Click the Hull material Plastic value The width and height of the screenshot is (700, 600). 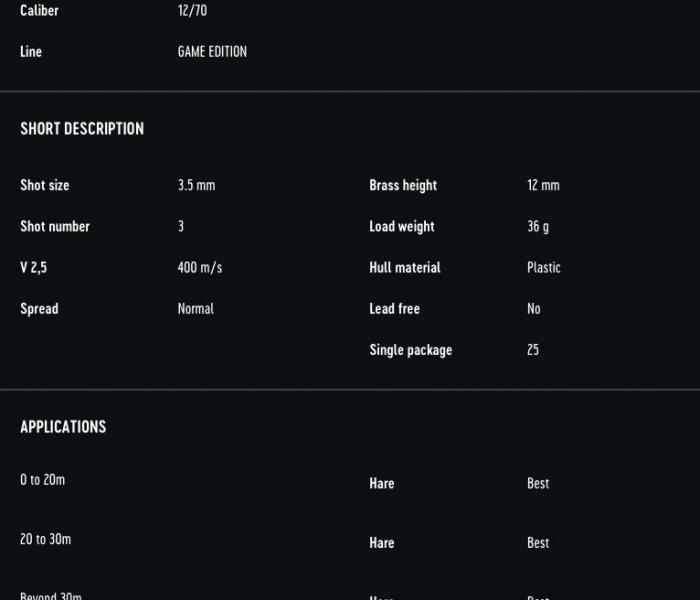[x=544, y=267]
